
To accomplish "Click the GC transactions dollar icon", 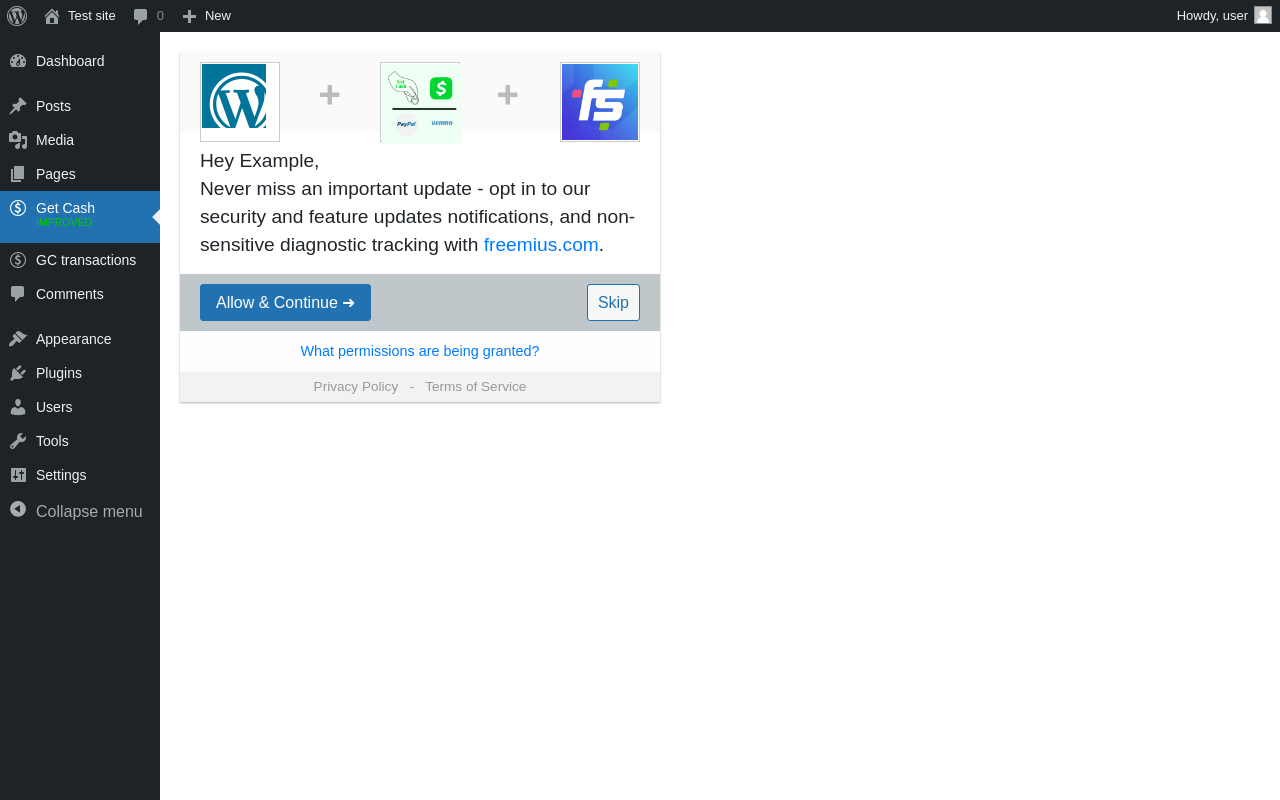I will pos(18,260).
